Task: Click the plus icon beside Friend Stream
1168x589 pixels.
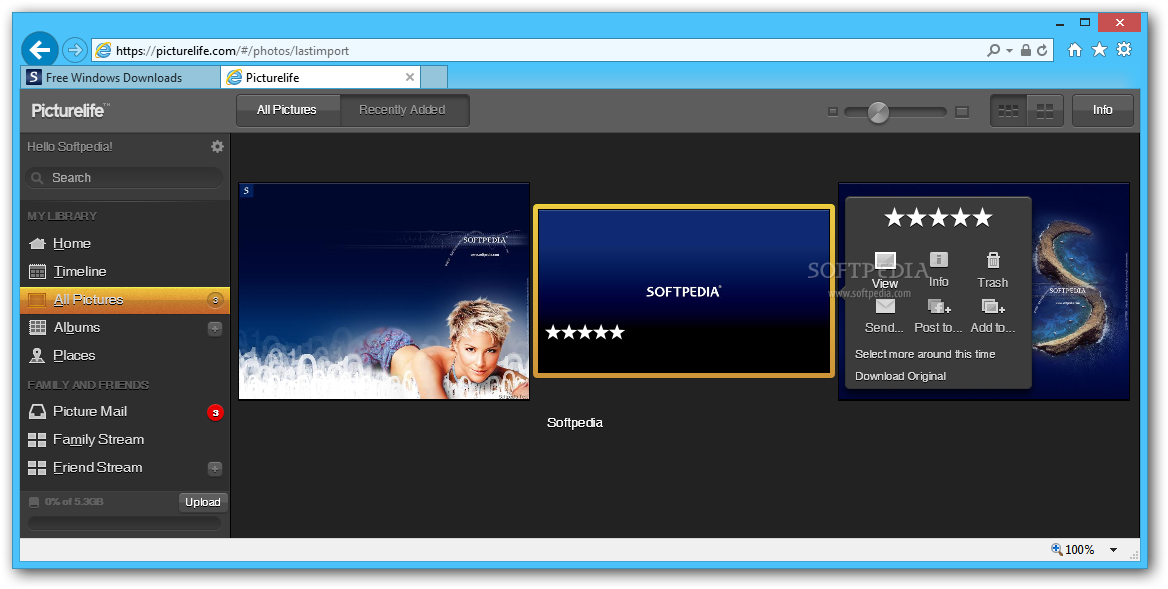Action: 215,468
